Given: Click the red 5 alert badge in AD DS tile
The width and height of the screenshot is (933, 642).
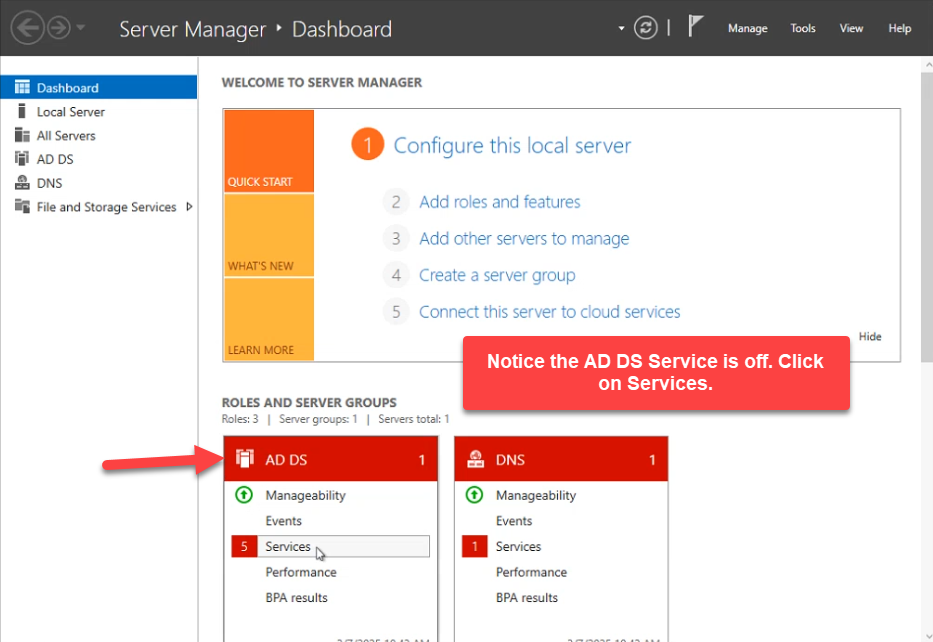Looking at the screenshot, I should coord(244,546).
